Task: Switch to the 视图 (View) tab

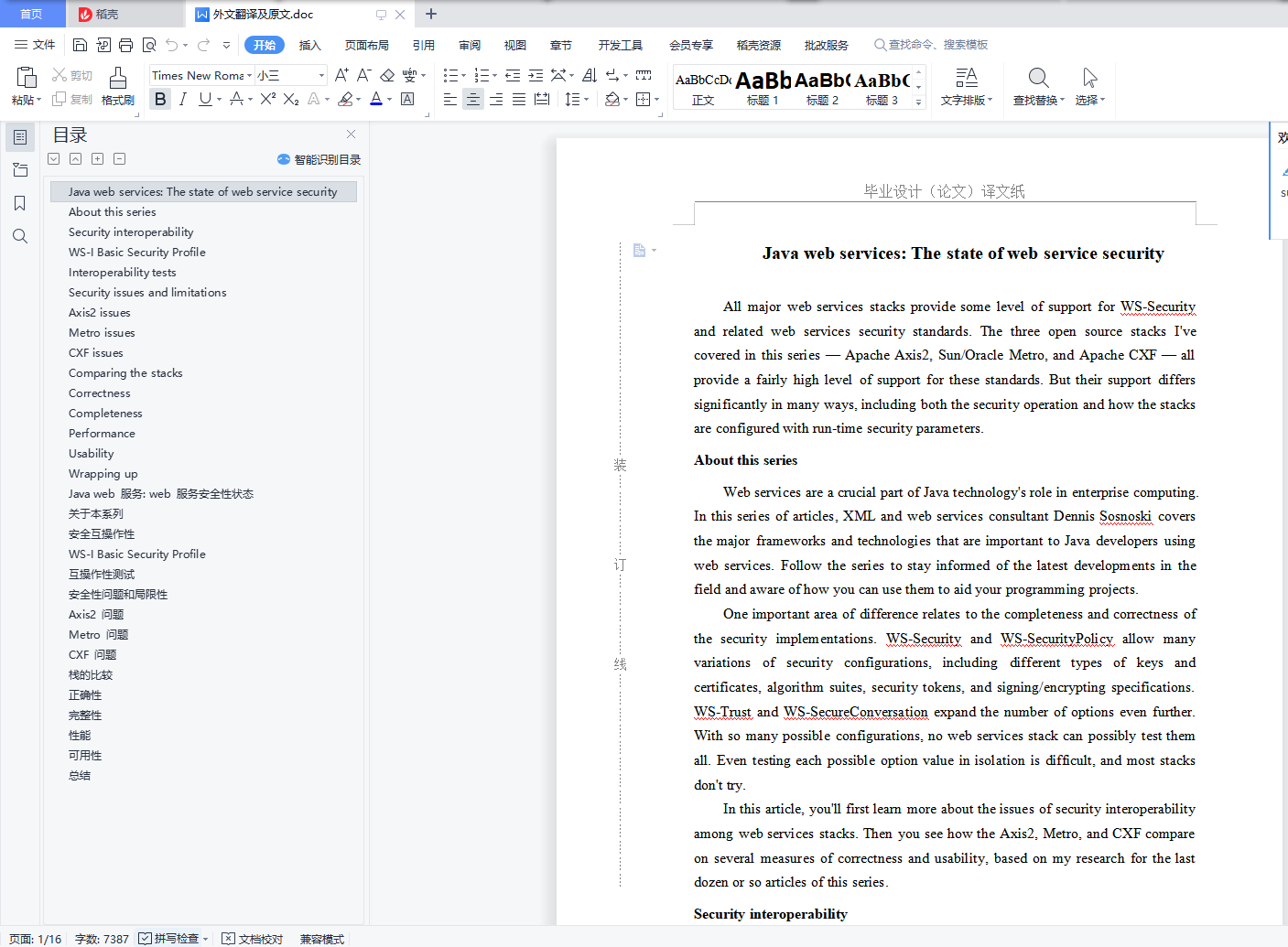Action: [515, 45]
